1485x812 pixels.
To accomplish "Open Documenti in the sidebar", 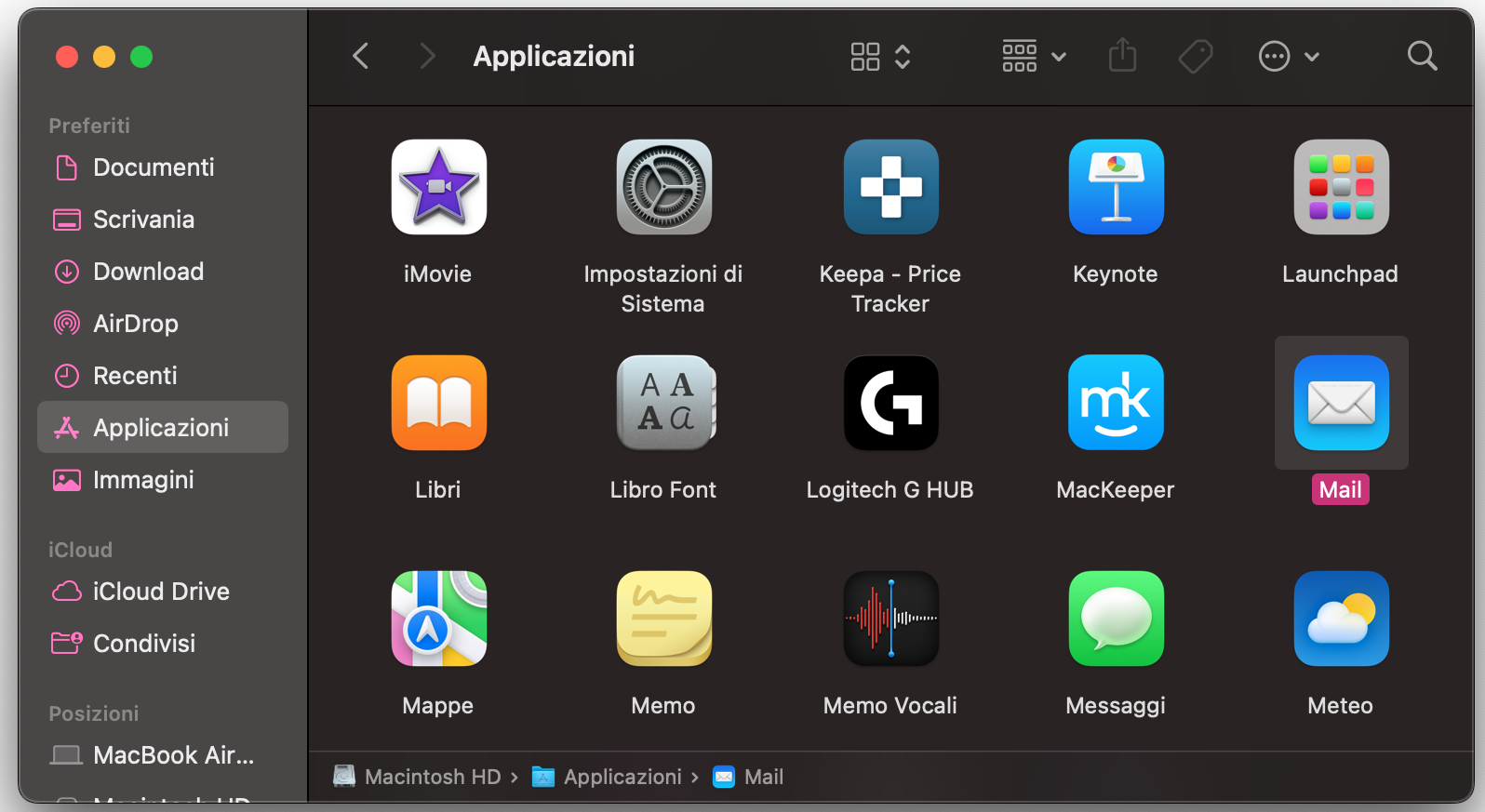I will click(163, 167).
